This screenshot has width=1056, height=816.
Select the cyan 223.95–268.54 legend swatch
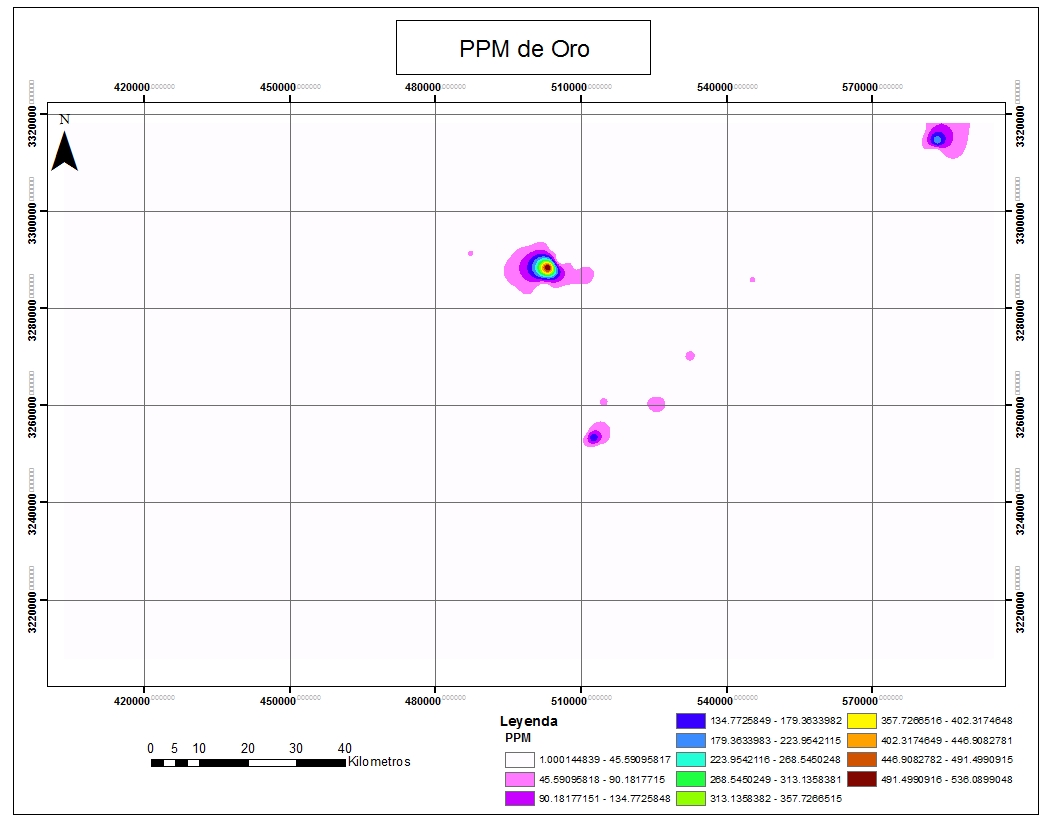tap(691, 760)
